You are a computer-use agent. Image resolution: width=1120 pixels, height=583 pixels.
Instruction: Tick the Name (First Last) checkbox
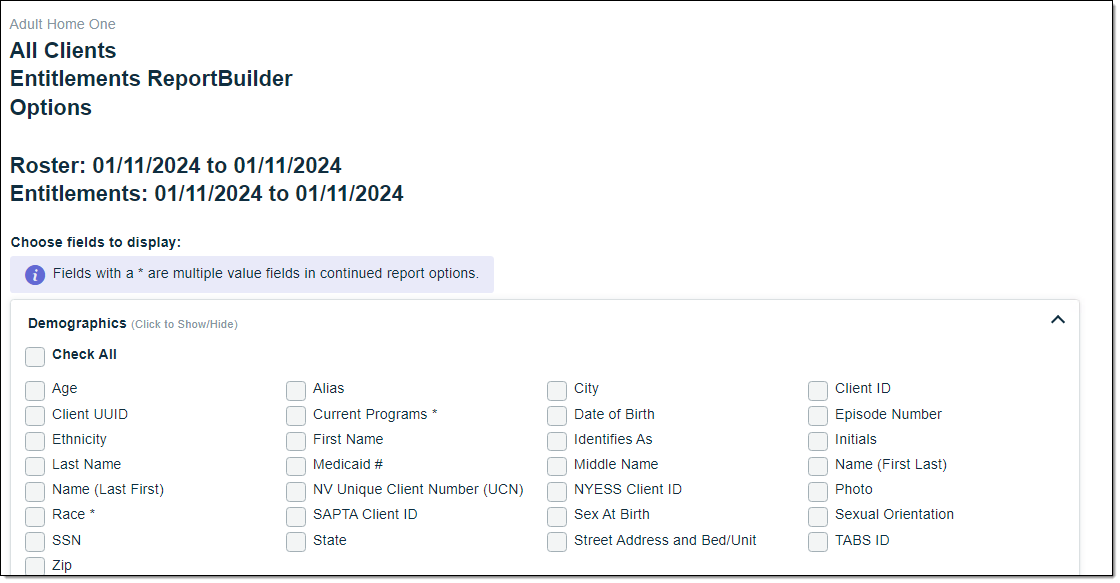818,466
